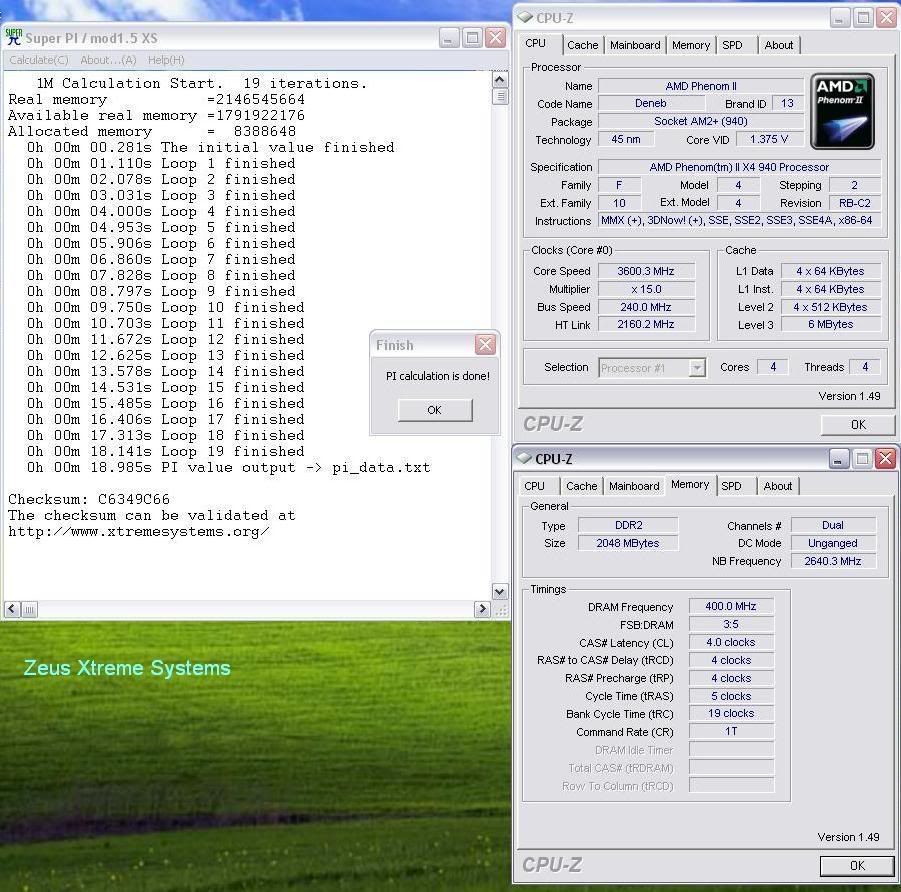Close the Super PI window
This screenshot has width=901, height=892.
(x=495, y=38)
